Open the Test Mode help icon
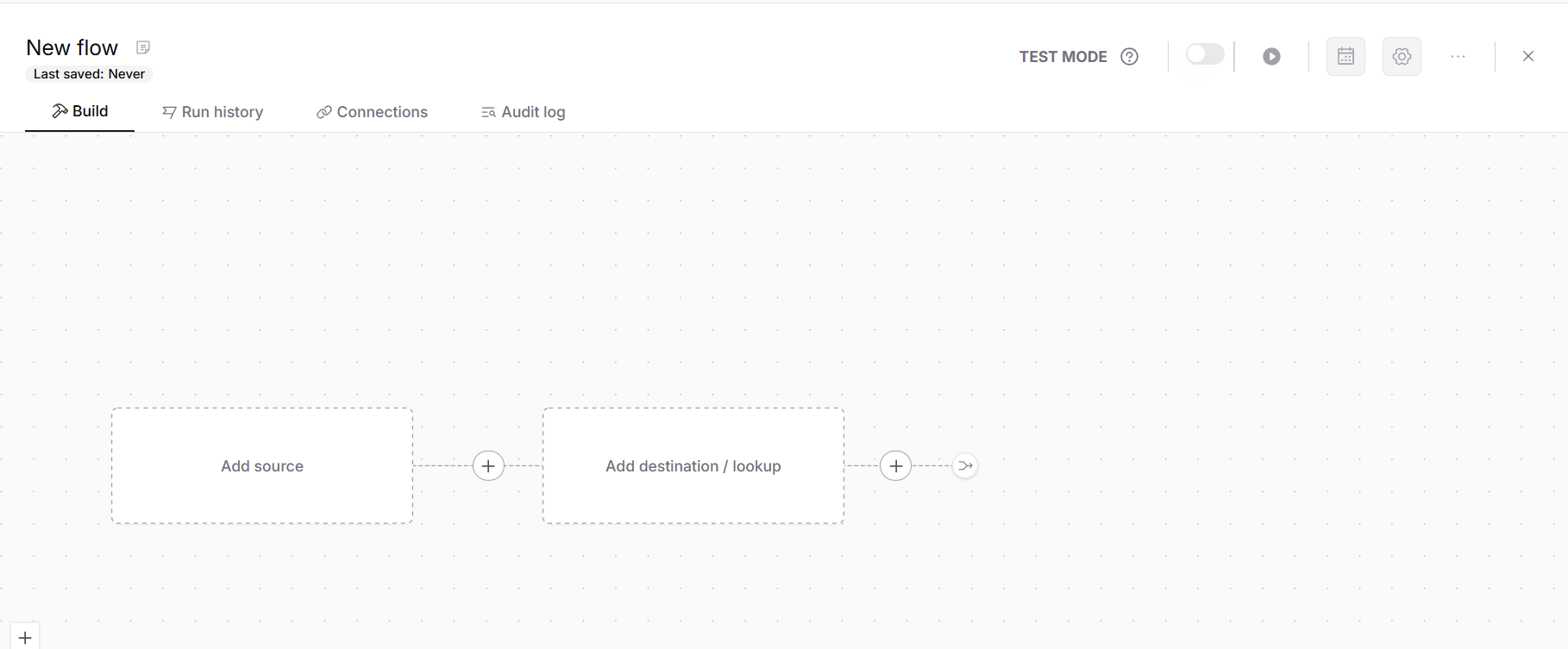This screenshot has width=1568, height=649. coord(1129,57)
